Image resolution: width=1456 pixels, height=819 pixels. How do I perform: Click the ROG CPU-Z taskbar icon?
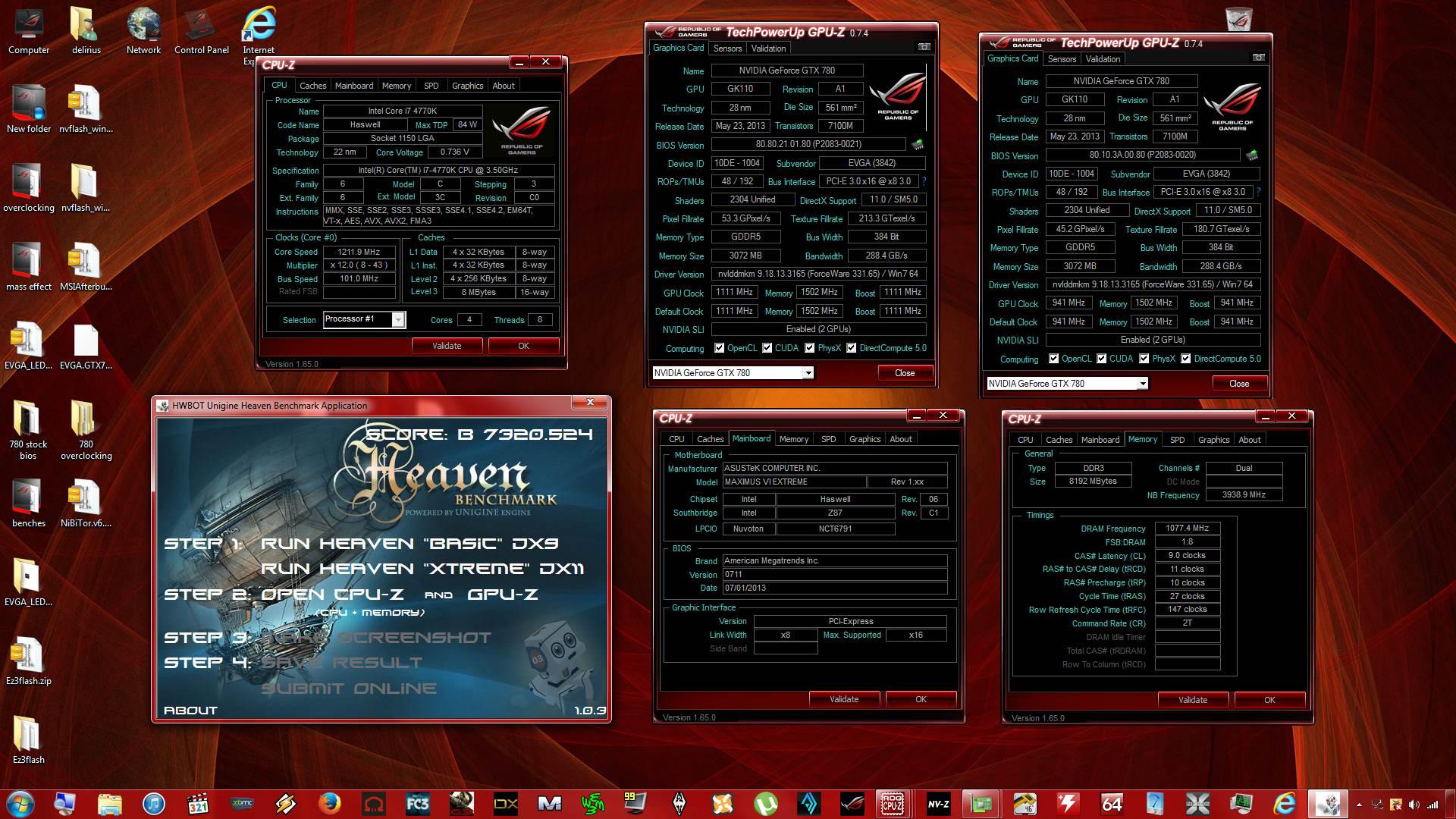pyautogui.click(x=892, y=803)
